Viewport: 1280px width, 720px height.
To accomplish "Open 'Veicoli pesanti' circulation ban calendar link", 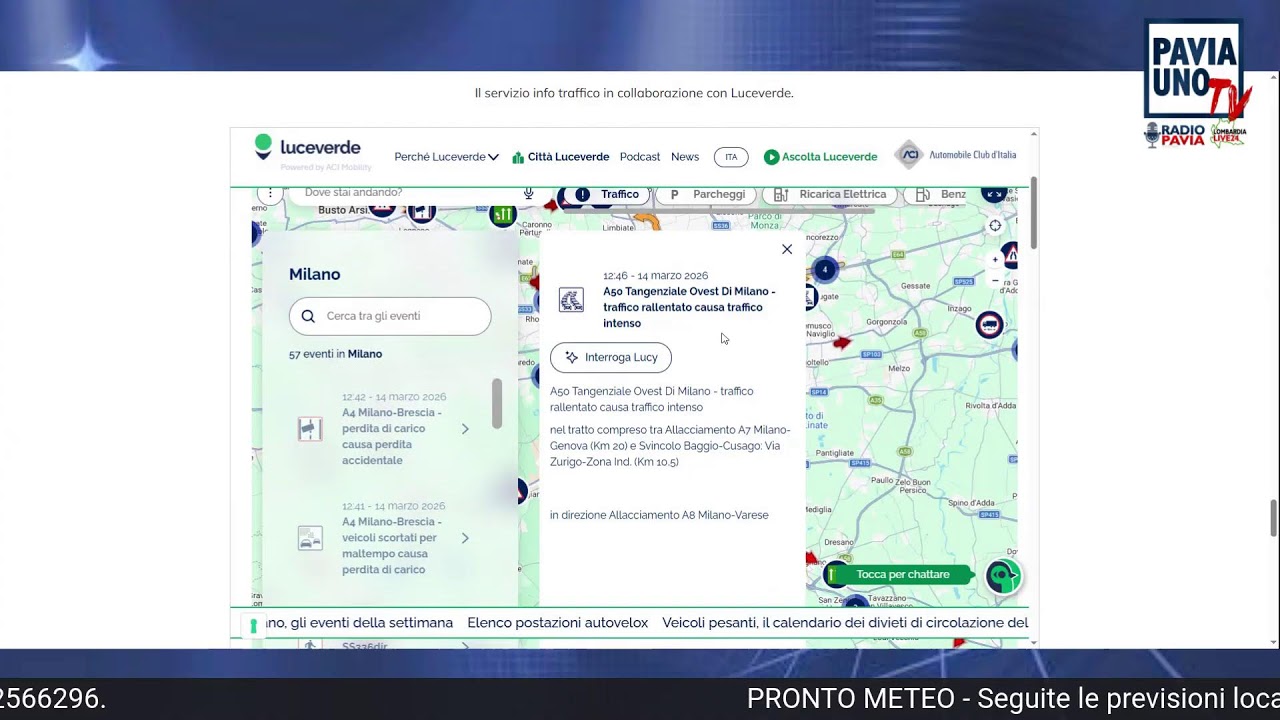I will [x=845, y=623].
